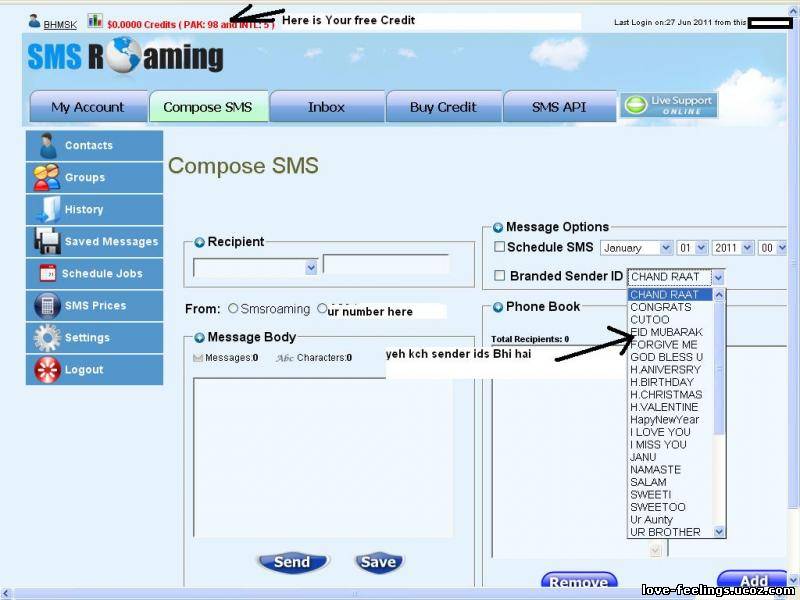Viewport: 800px width, 600px height.
Task: Click the user icon beside BHMSK
Action: tap(35, 21)
